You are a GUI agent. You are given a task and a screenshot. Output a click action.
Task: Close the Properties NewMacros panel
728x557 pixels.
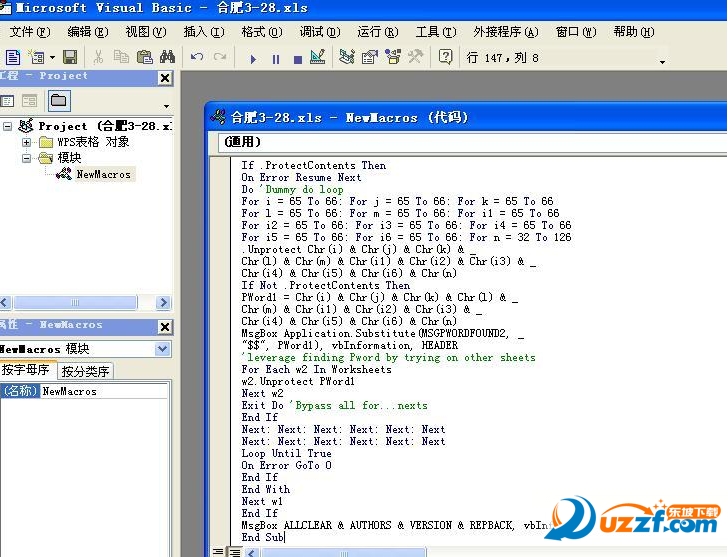pyautogui.click(x=165, y=327)
